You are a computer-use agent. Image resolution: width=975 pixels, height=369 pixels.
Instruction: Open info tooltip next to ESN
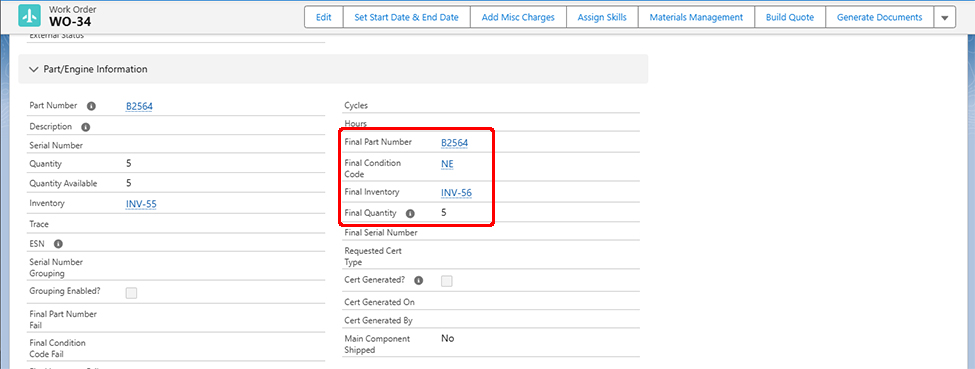[58, 244]
